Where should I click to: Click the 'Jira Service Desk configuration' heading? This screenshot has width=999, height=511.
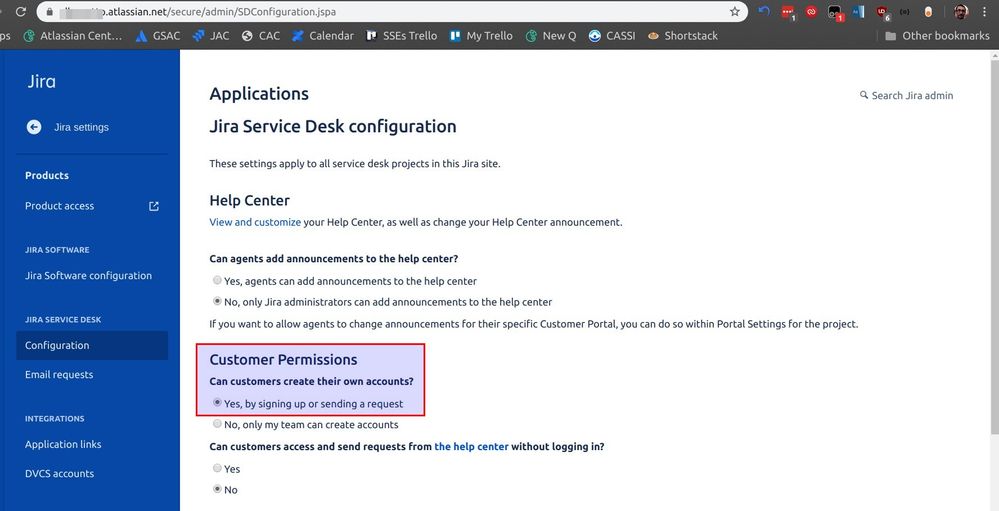pos(333,126)
